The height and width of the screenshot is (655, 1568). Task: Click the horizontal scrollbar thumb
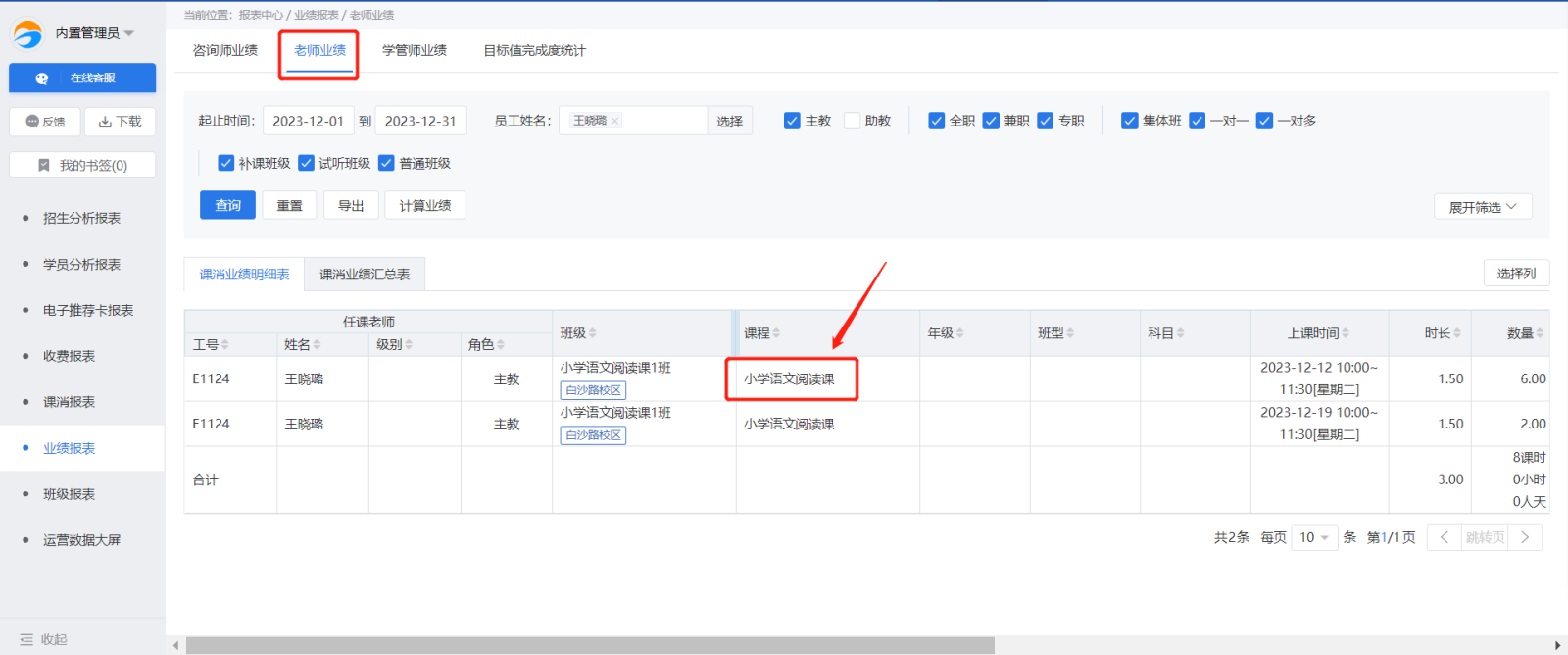[x=590, y=645]
